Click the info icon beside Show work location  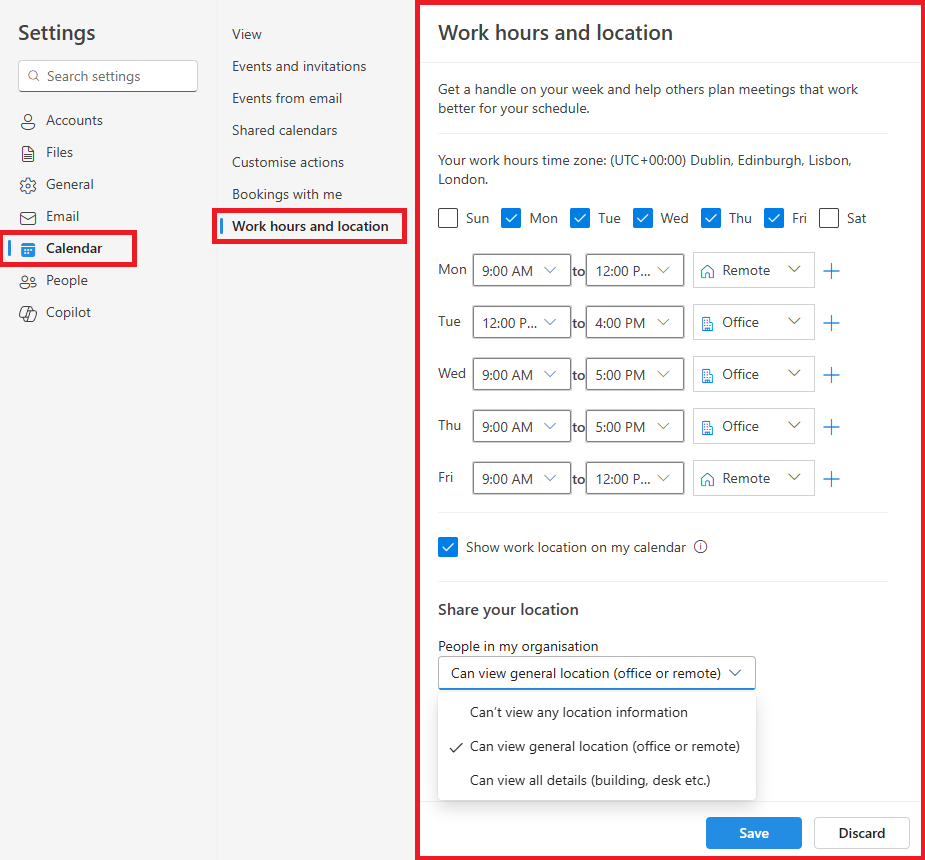pos(701,547)
